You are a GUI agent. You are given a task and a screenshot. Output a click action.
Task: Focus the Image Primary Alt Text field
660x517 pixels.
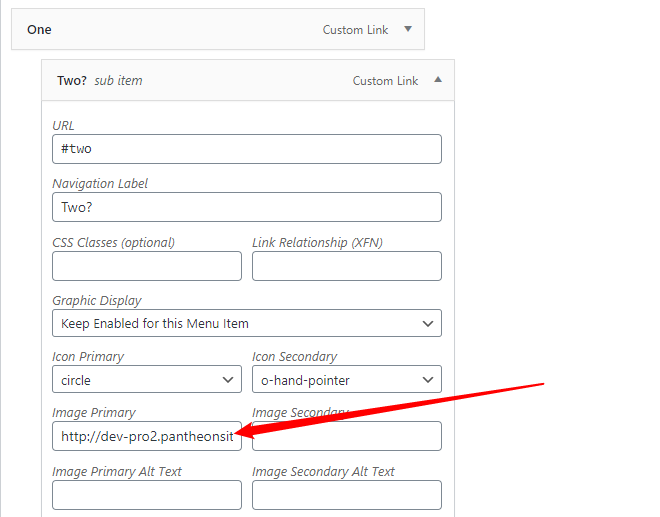(147, 495)
